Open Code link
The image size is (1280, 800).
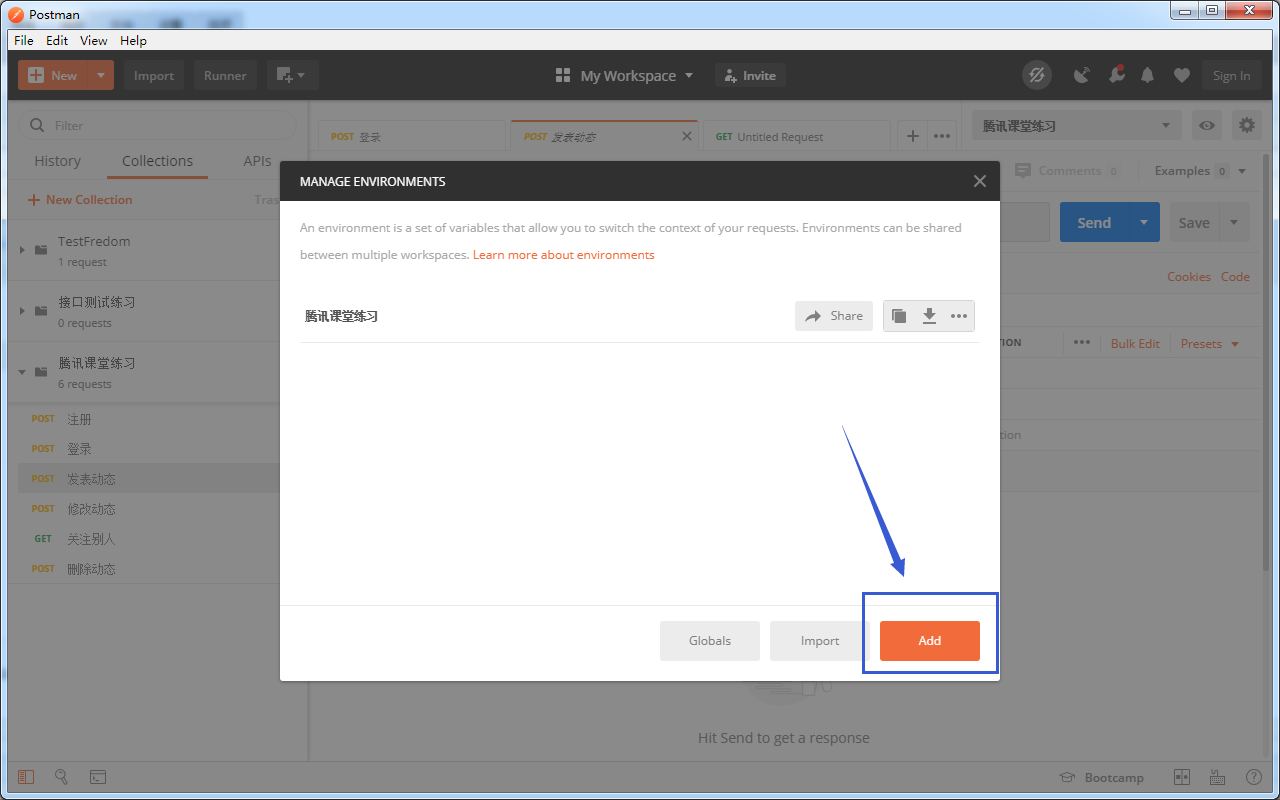coord(1235,277)
